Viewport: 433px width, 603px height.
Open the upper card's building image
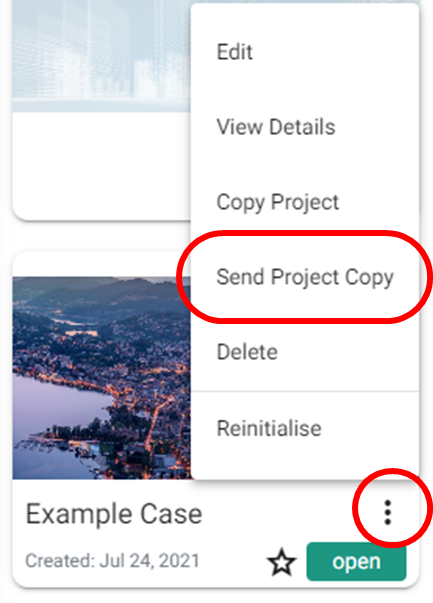pyautogui.click(x=102, y=56)
